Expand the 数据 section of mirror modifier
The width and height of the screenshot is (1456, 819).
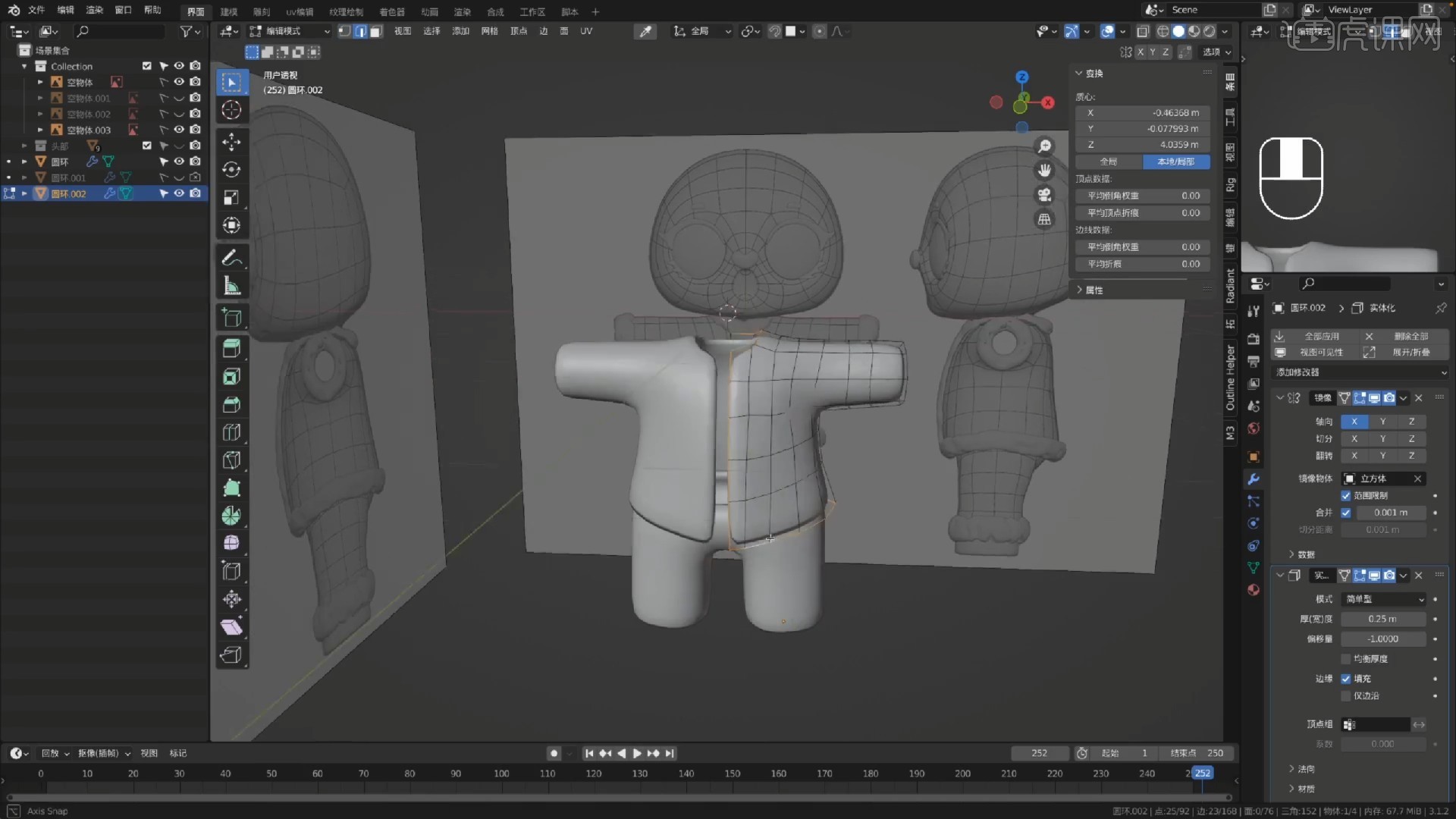click(1291, 554)
